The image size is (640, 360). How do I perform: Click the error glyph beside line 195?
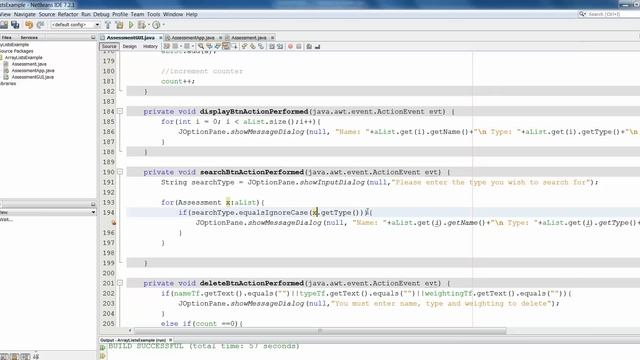pos(114,222)
